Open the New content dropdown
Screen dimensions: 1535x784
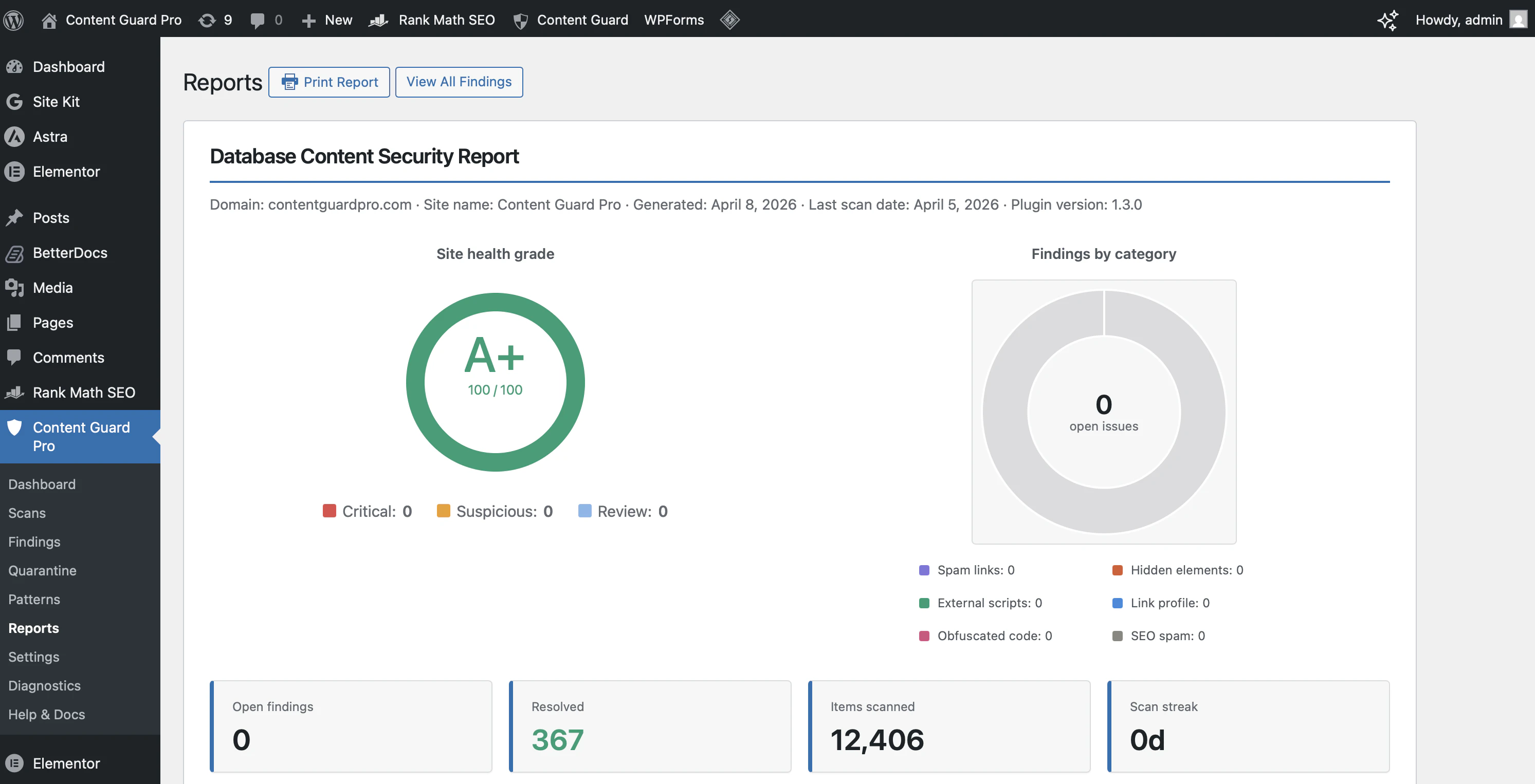[327, 20]
